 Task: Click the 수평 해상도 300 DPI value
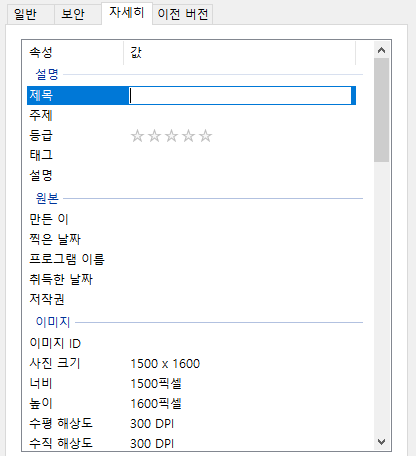[x=152, y=424]
